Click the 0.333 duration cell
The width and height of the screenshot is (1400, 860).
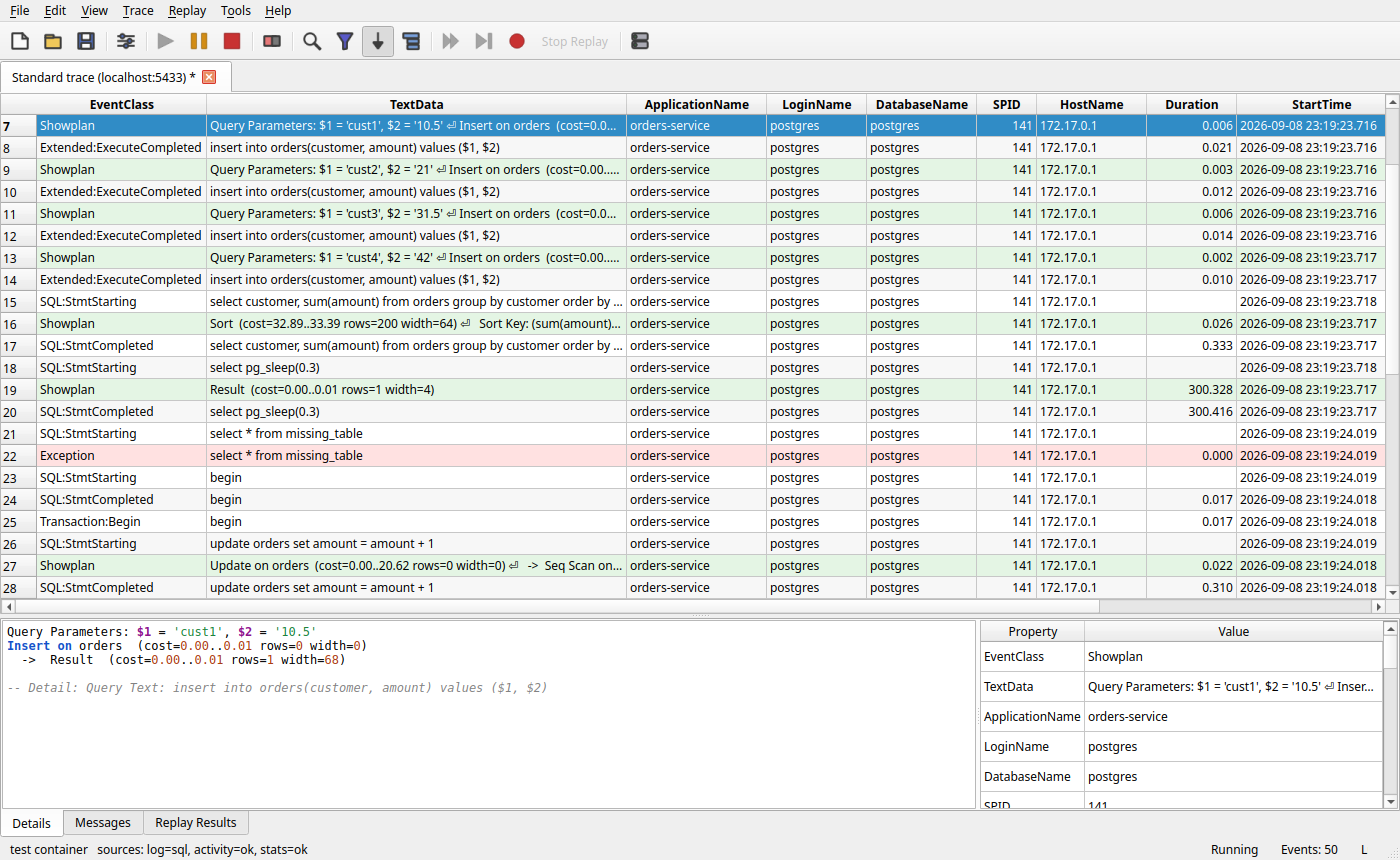[x=1192, y=345]
